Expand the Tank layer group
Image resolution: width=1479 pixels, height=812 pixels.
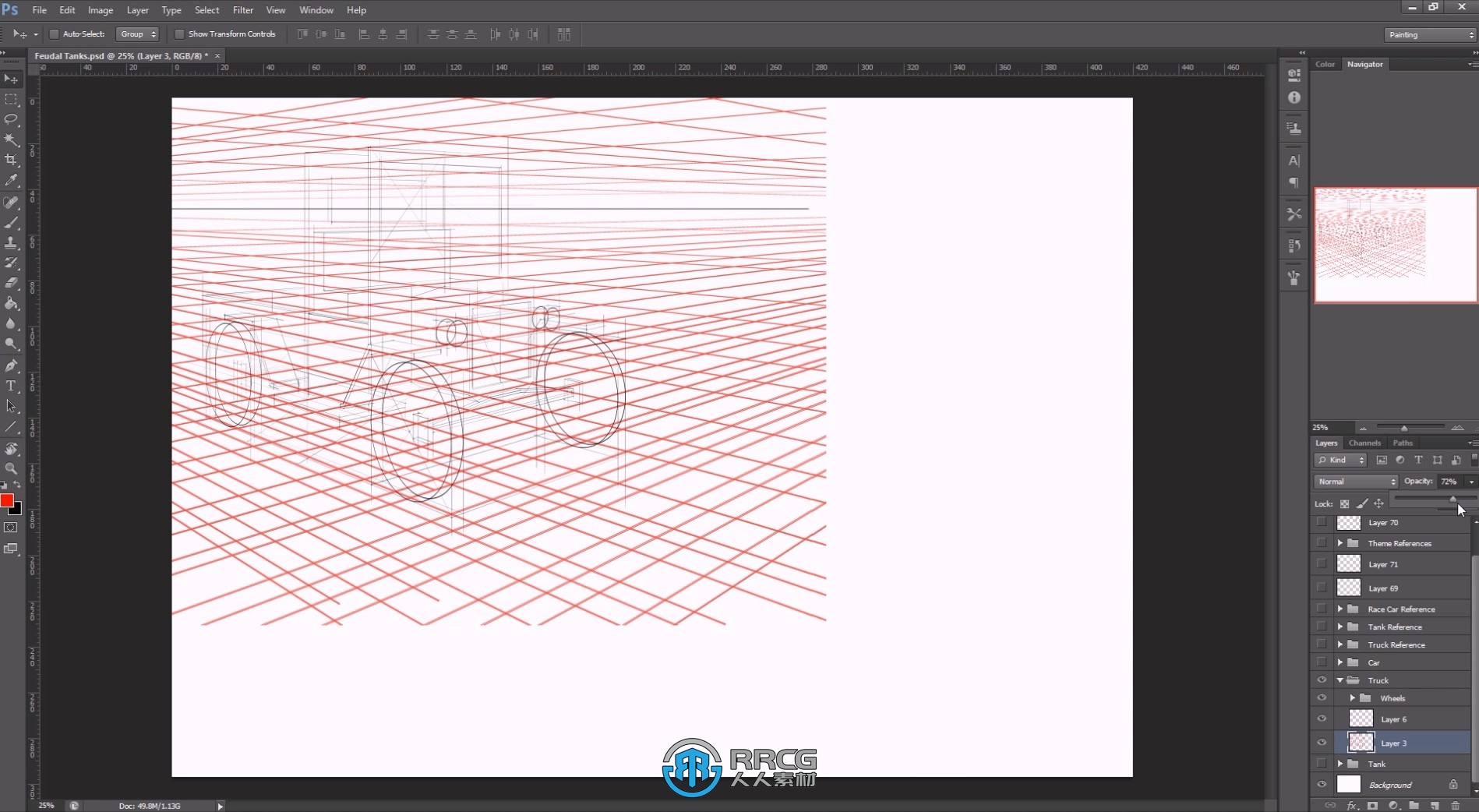coord(1340,764)
